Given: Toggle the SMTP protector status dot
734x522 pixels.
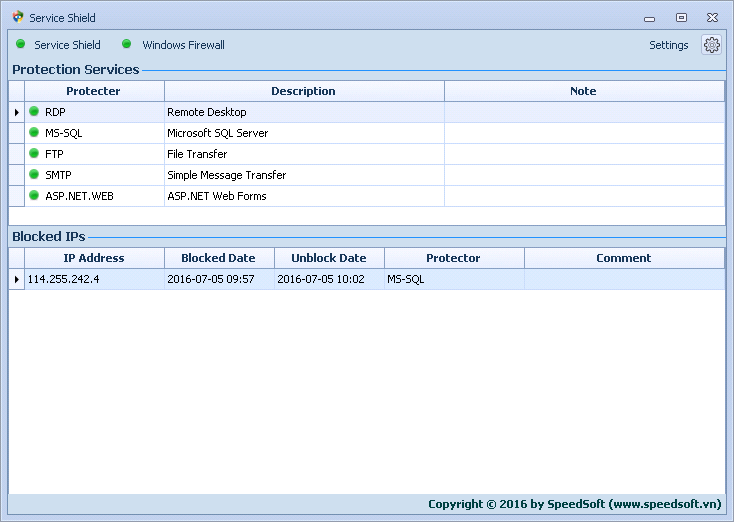Looking at the screenshot, I should tap(34, 174).
